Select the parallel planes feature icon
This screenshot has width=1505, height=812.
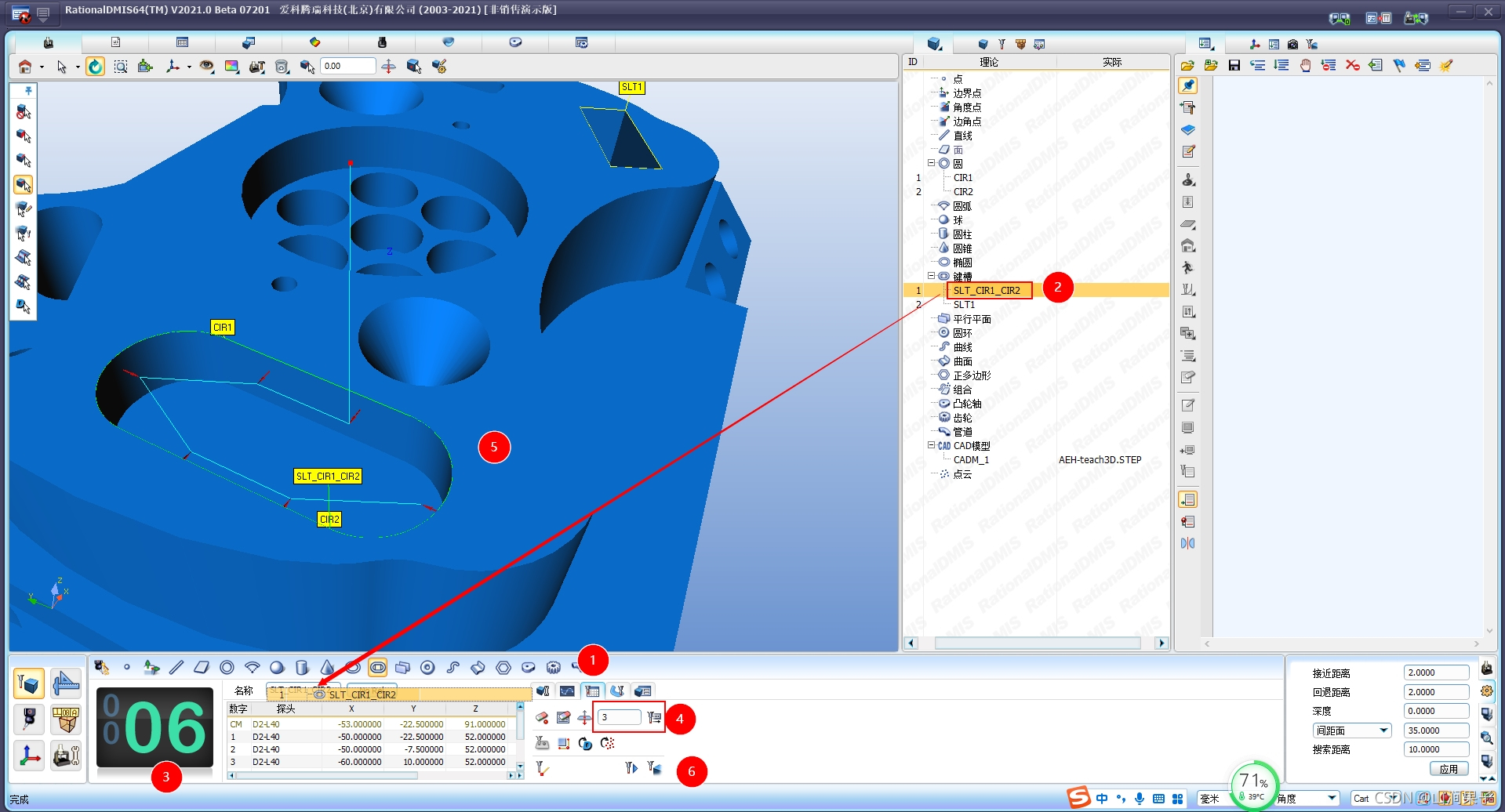[402, 667]
